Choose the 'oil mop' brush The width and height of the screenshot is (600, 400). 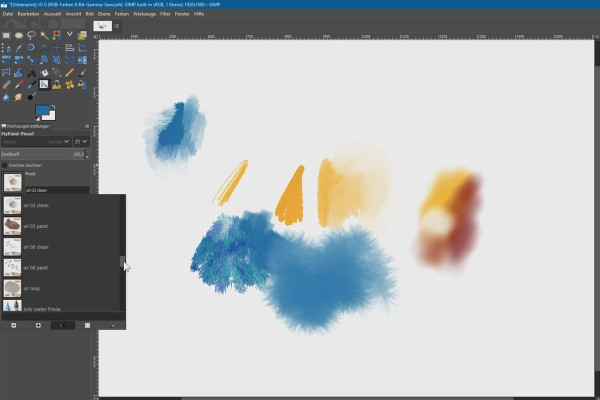(61, 288)
